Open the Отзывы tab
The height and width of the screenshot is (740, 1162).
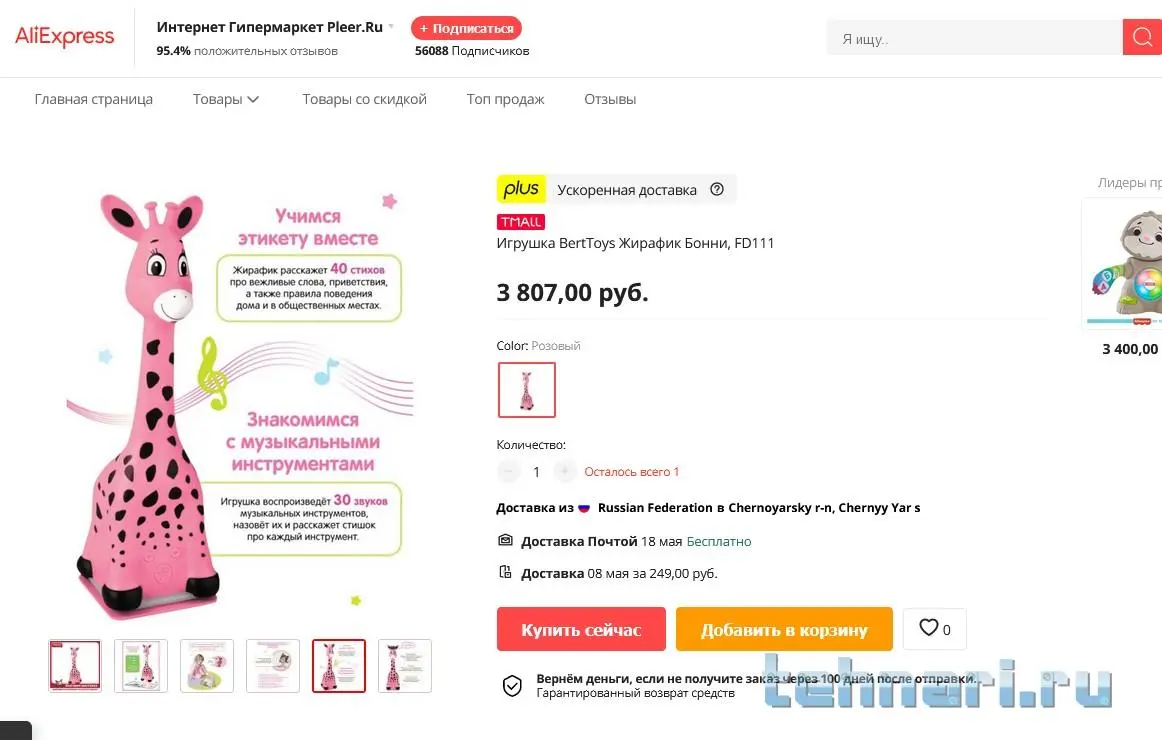pos(610,99)
